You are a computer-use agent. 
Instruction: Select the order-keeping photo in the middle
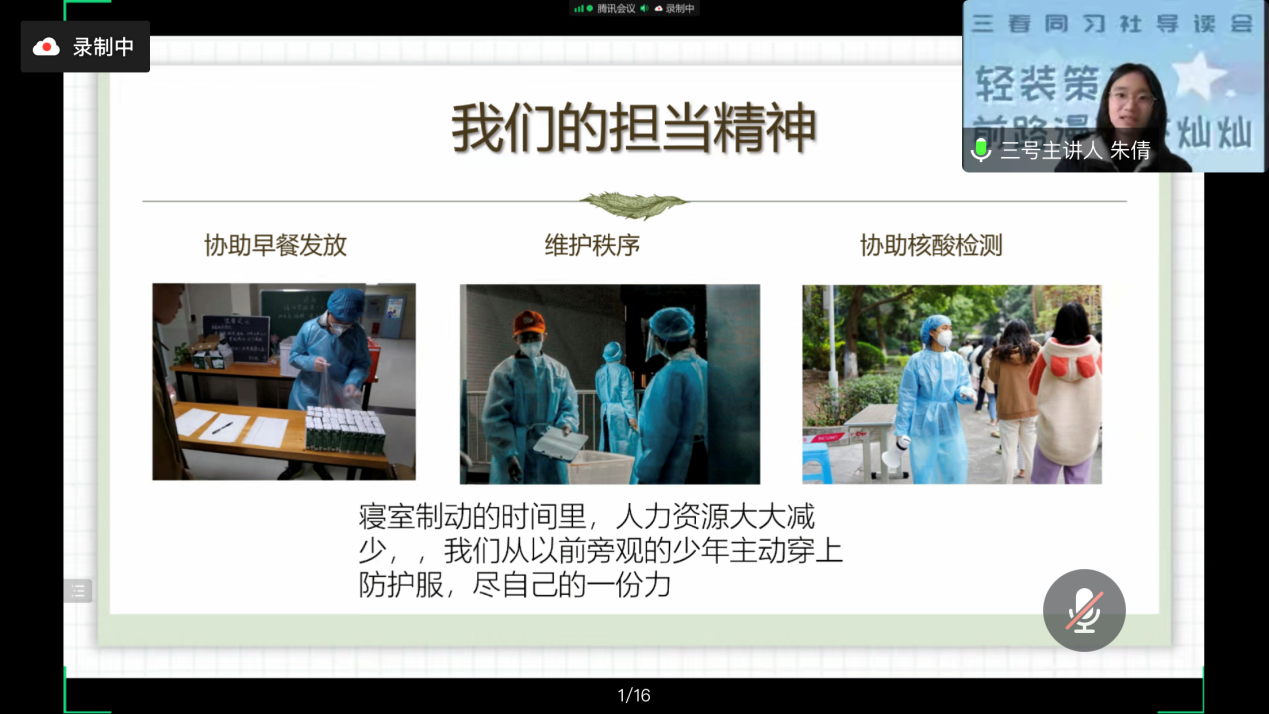click(610, 384)
